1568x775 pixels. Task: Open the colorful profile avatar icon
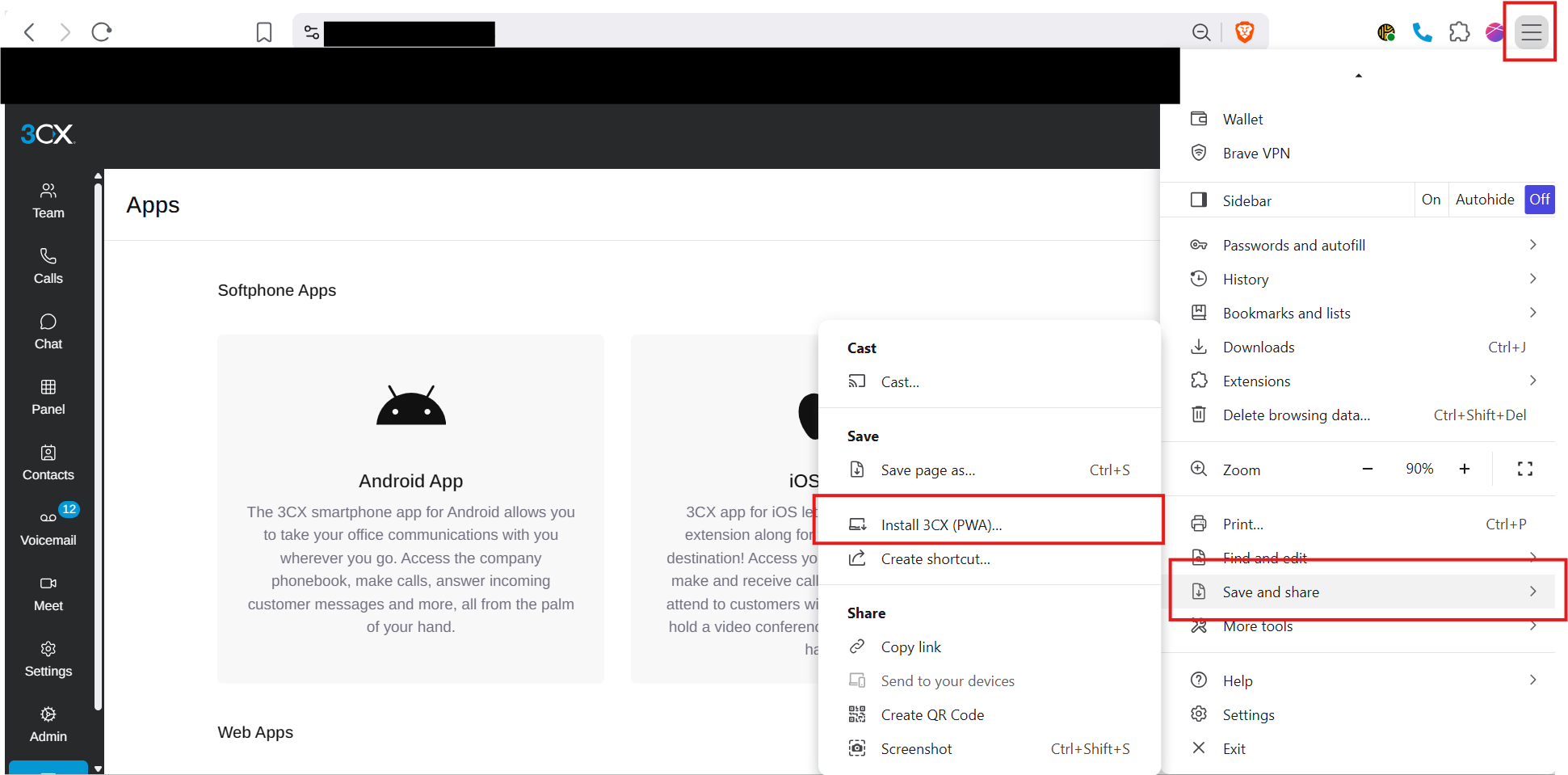tap(1494, 32)
